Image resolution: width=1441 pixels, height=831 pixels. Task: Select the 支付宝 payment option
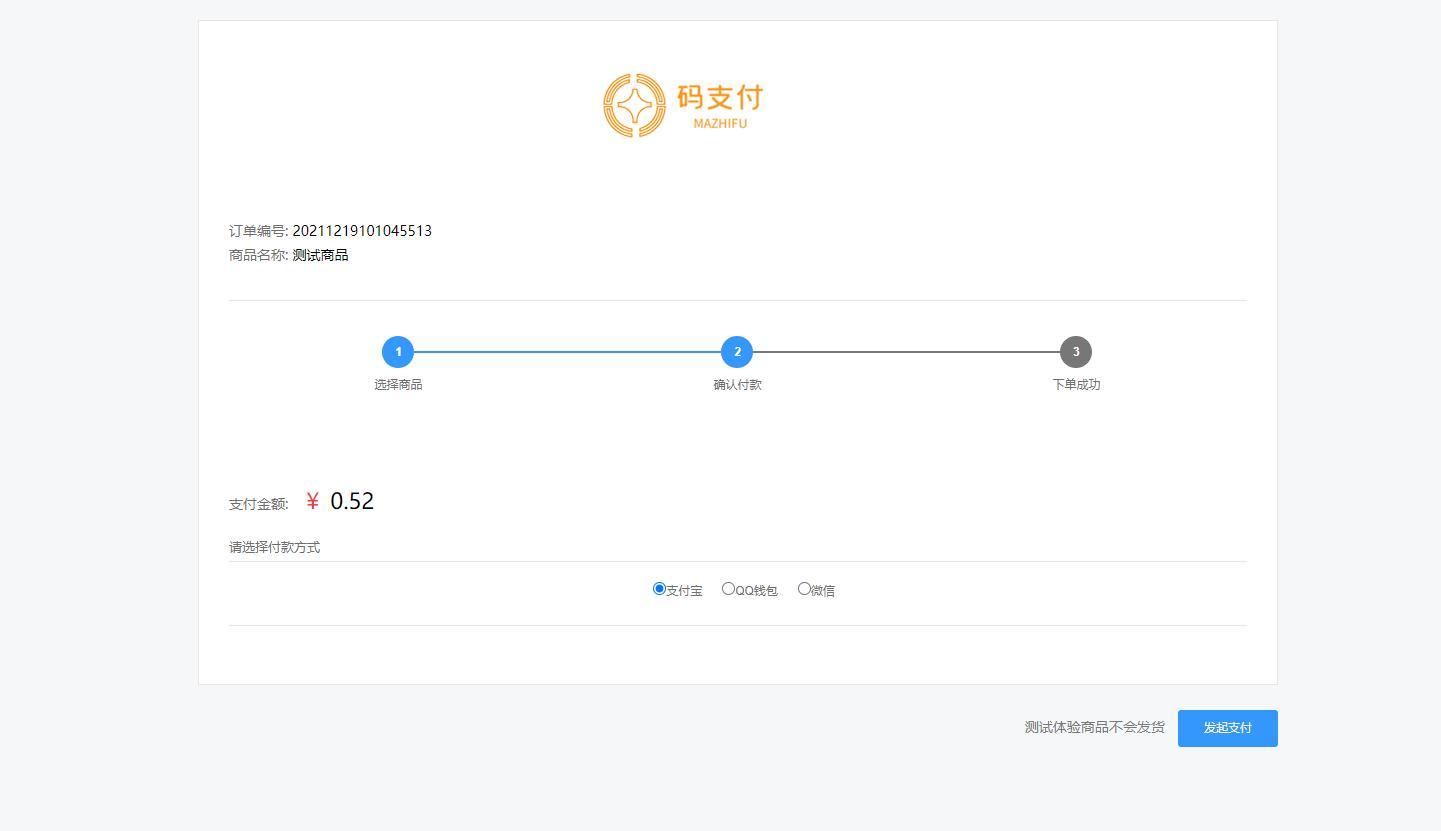pyautogui.click(x=659, y=589)
